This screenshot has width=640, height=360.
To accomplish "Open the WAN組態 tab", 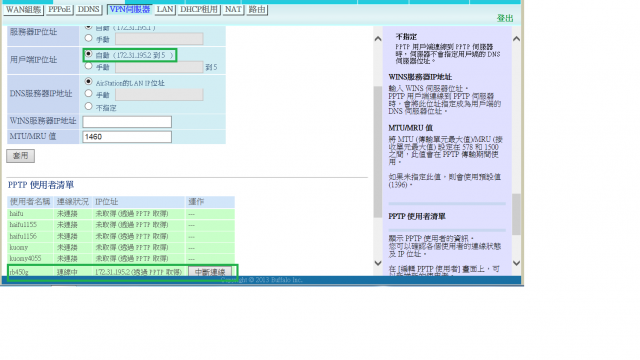I will pos(23,10).
